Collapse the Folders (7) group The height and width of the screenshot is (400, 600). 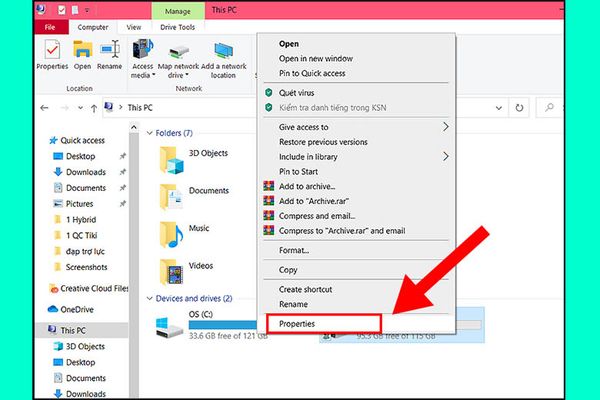(150, 133)
